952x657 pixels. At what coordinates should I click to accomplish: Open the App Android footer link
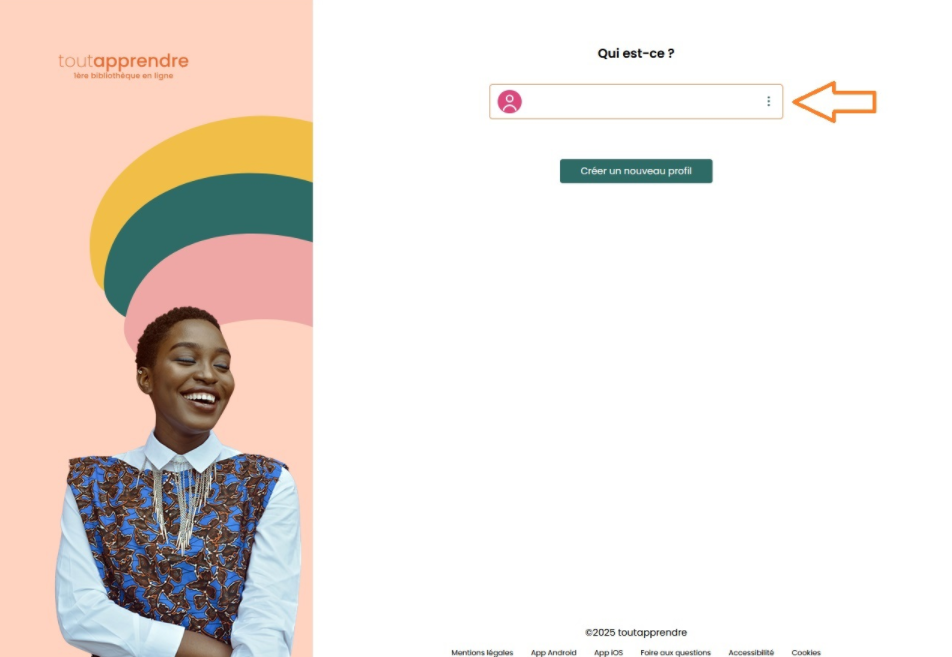tap(553, 652)
